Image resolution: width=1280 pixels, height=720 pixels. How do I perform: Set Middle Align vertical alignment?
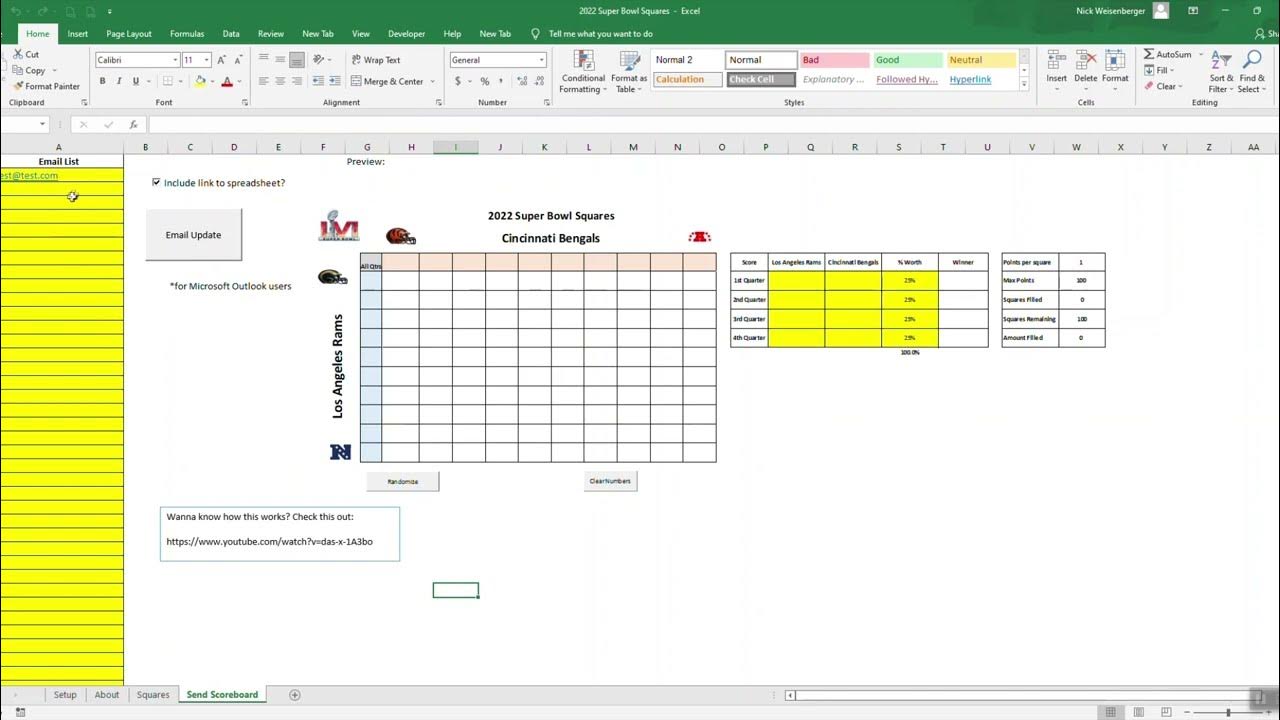tap(280, 60)
